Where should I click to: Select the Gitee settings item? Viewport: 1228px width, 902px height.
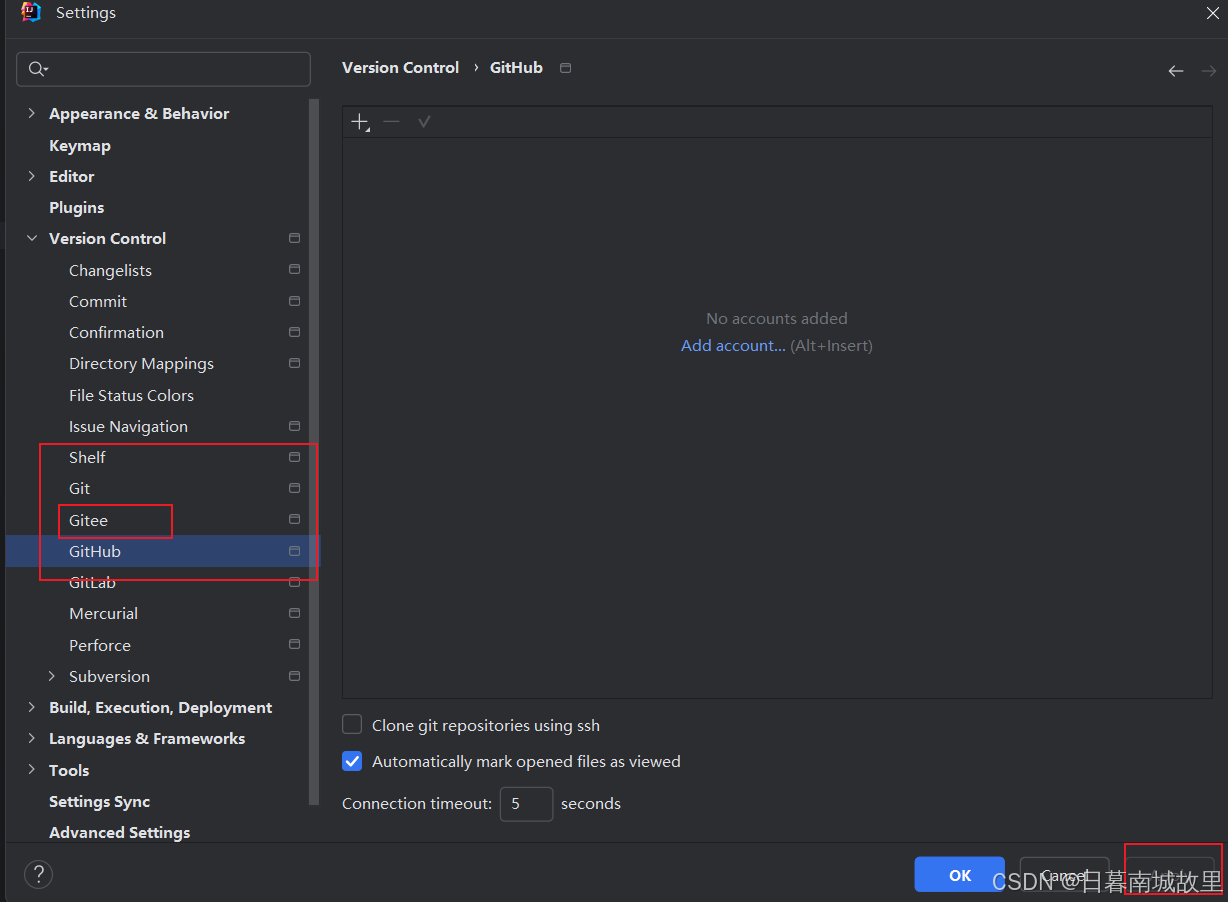coord(88,520)
